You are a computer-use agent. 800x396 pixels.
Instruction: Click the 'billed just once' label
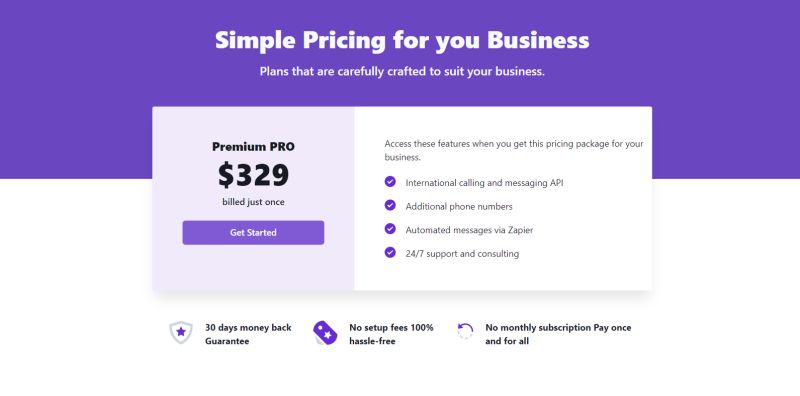(254, 202)
